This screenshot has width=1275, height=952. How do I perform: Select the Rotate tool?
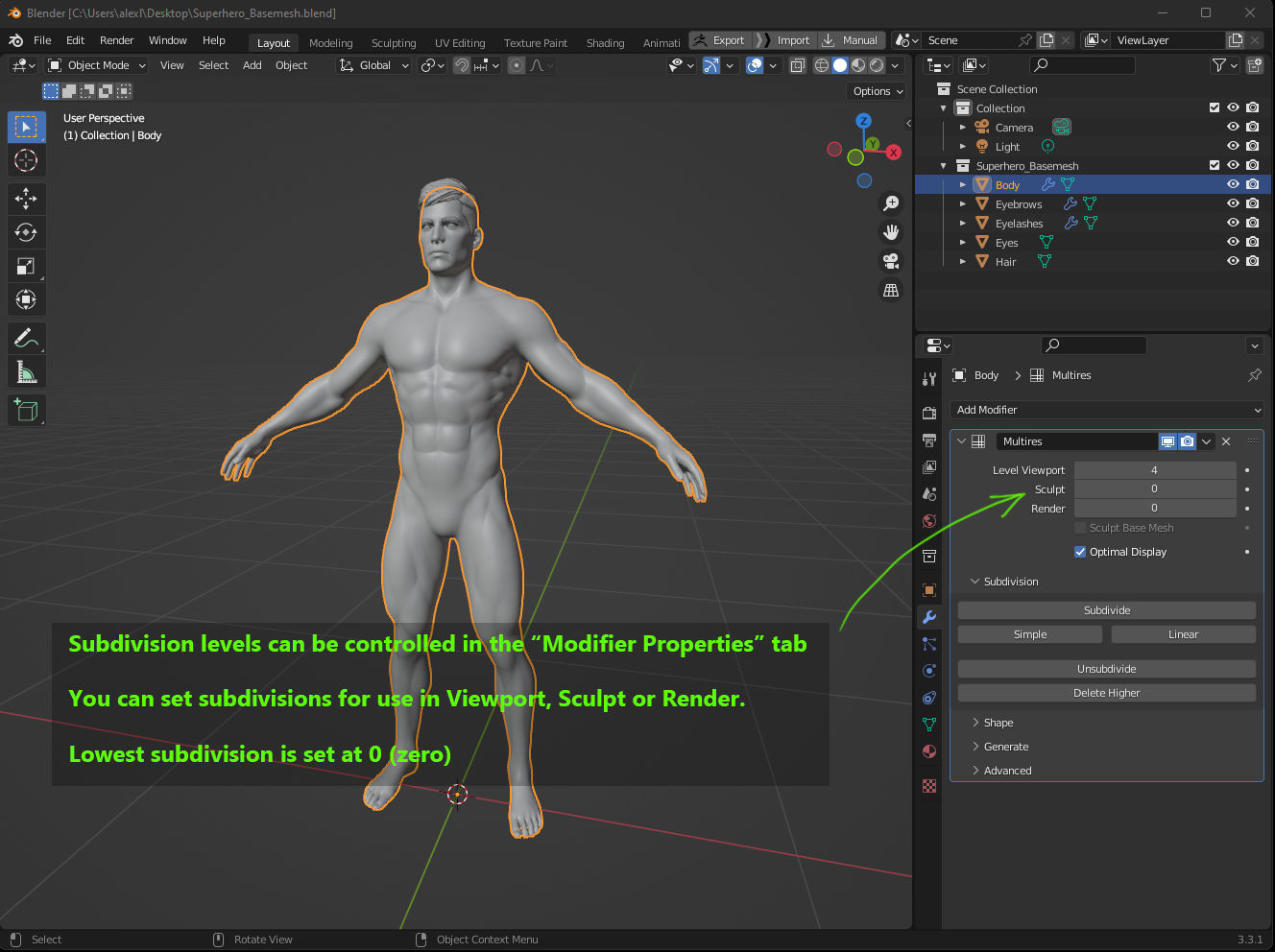coord(26,232)
